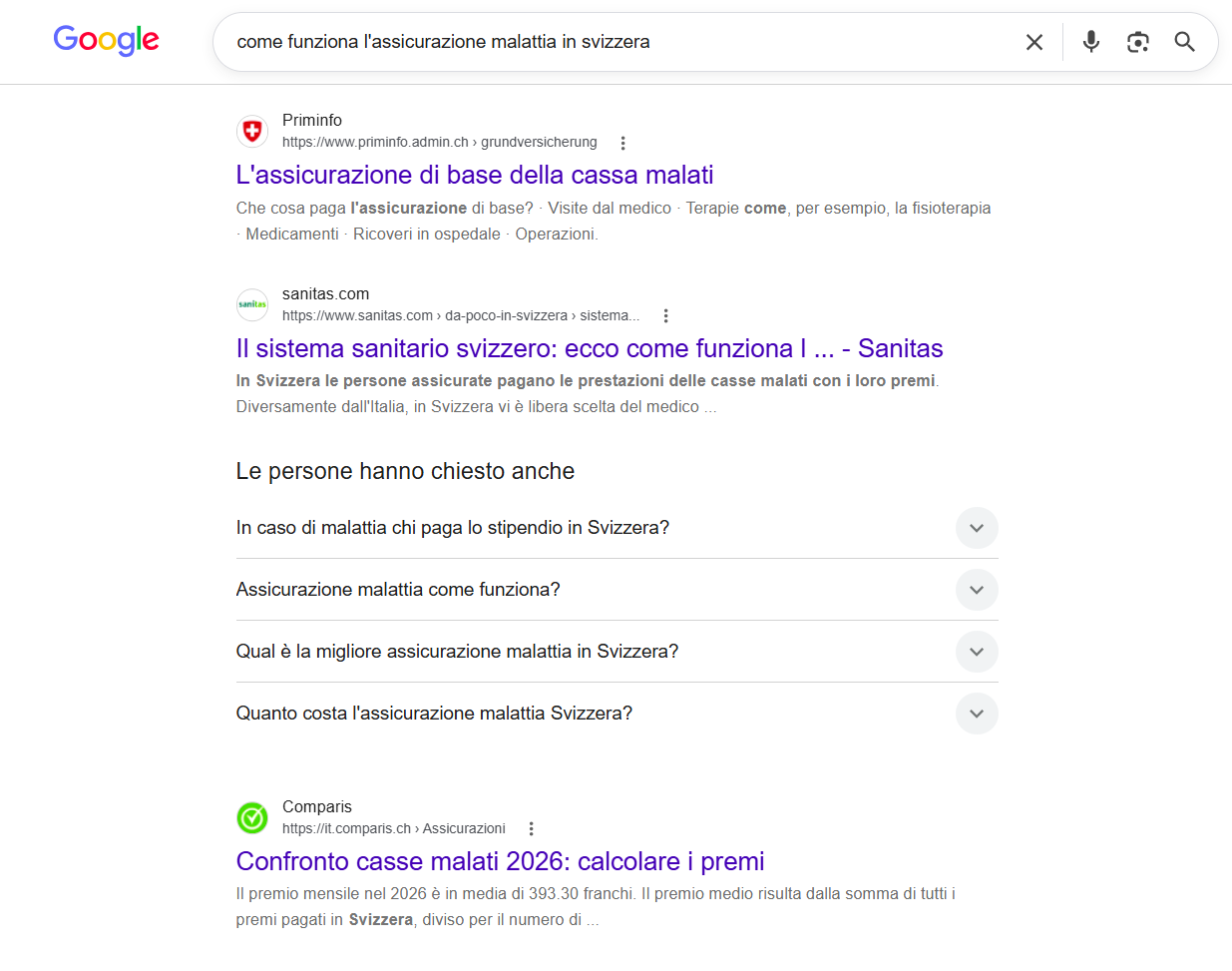Click the Comparis site name
Image resolution: width=1232 pixels, height=971 pixels.
[317, 806]
